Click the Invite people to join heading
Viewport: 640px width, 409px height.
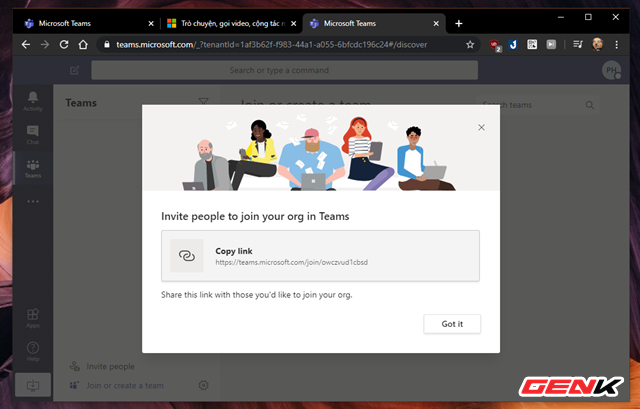coord(255,216)
